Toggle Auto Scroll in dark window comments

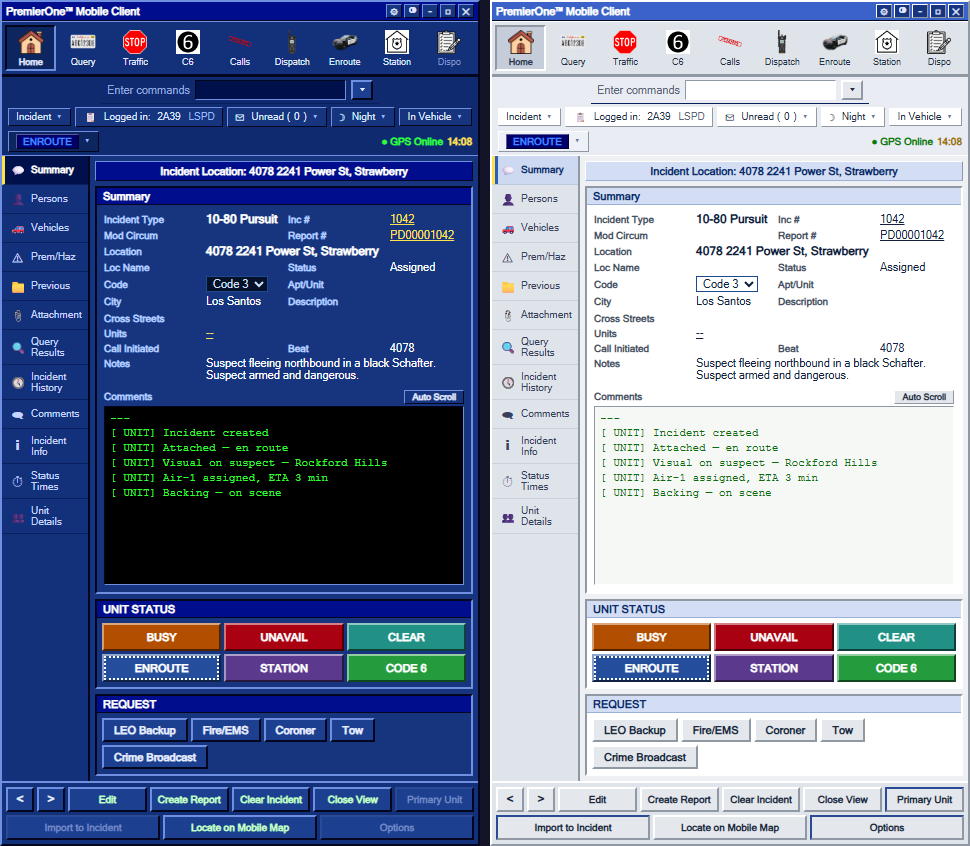tap(434, 397)
